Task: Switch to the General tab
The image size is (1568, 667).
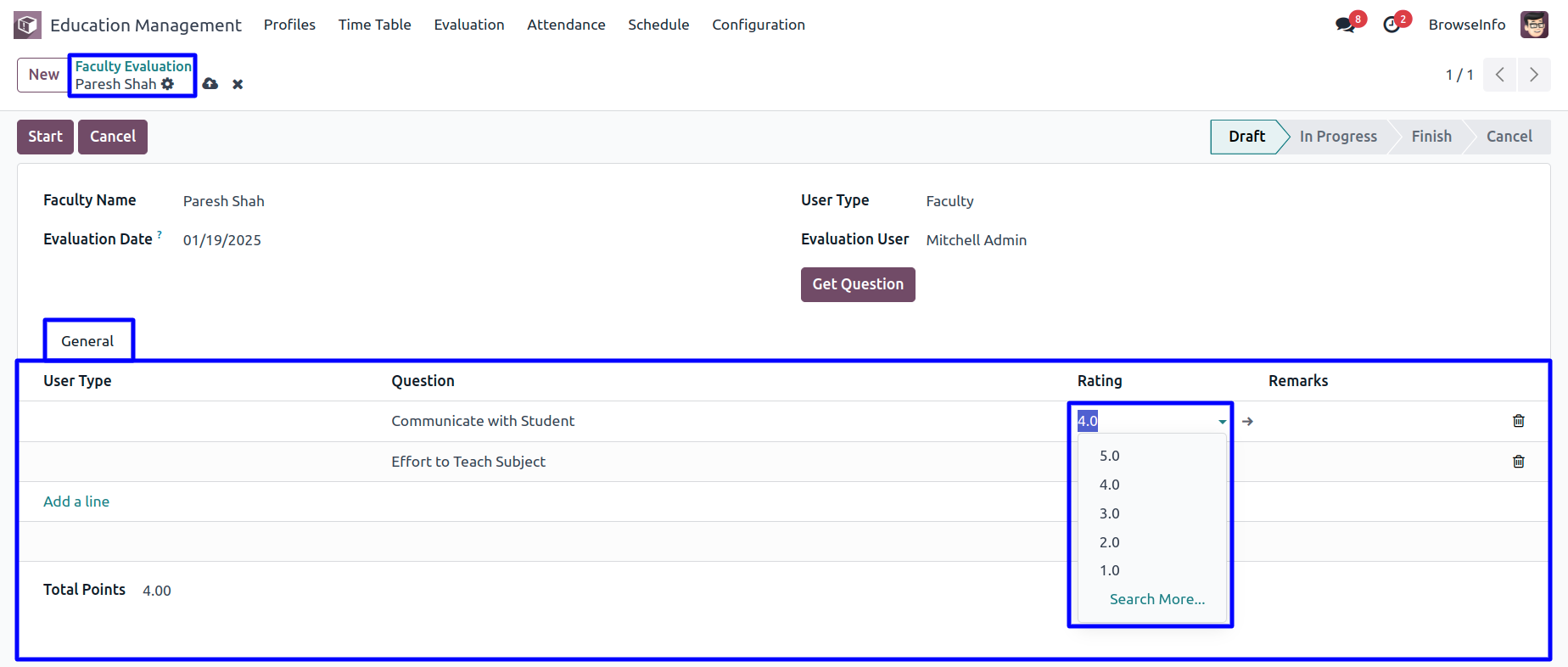Action: [87, 341]
